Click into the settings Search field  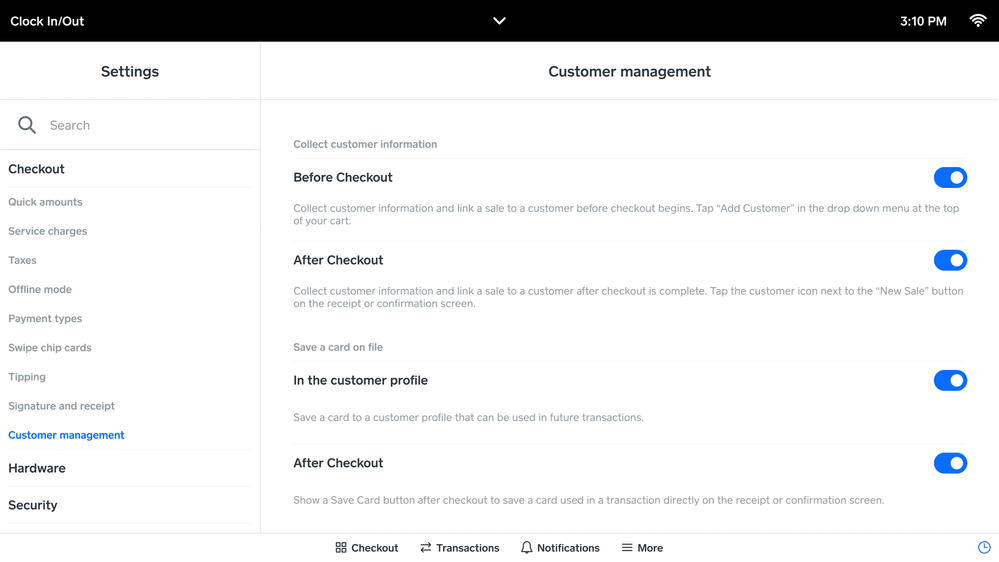140,125
